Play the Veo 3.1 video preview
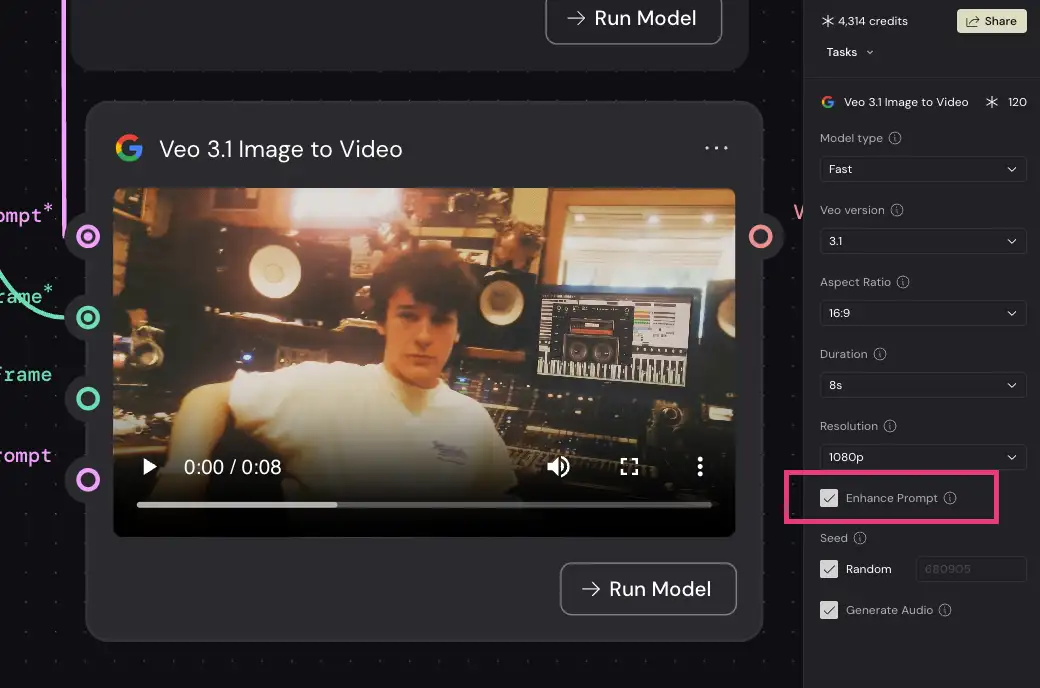 tap(150, 467)
